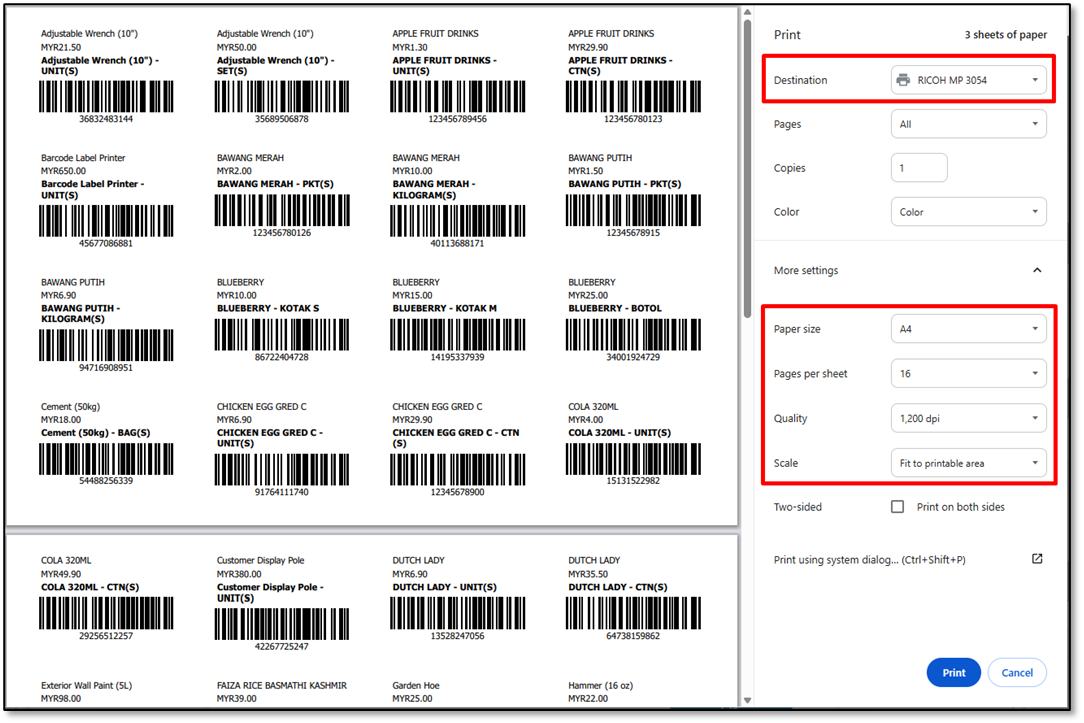Click the price MYR21.50
The image size is (1084, 723).
pyautogui.click(x=61, y=47)
